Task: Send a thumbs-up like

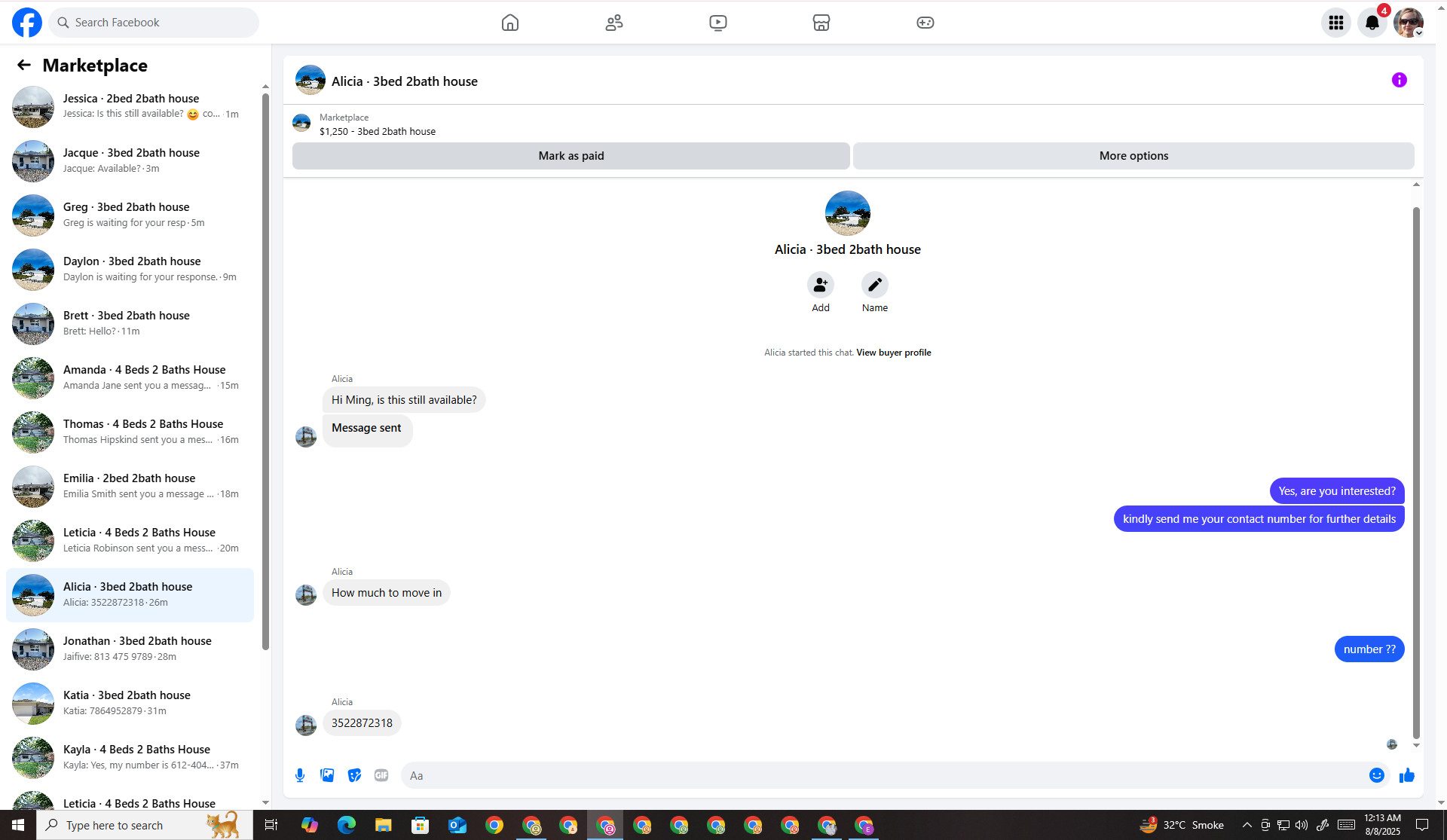Action: 1406,775
